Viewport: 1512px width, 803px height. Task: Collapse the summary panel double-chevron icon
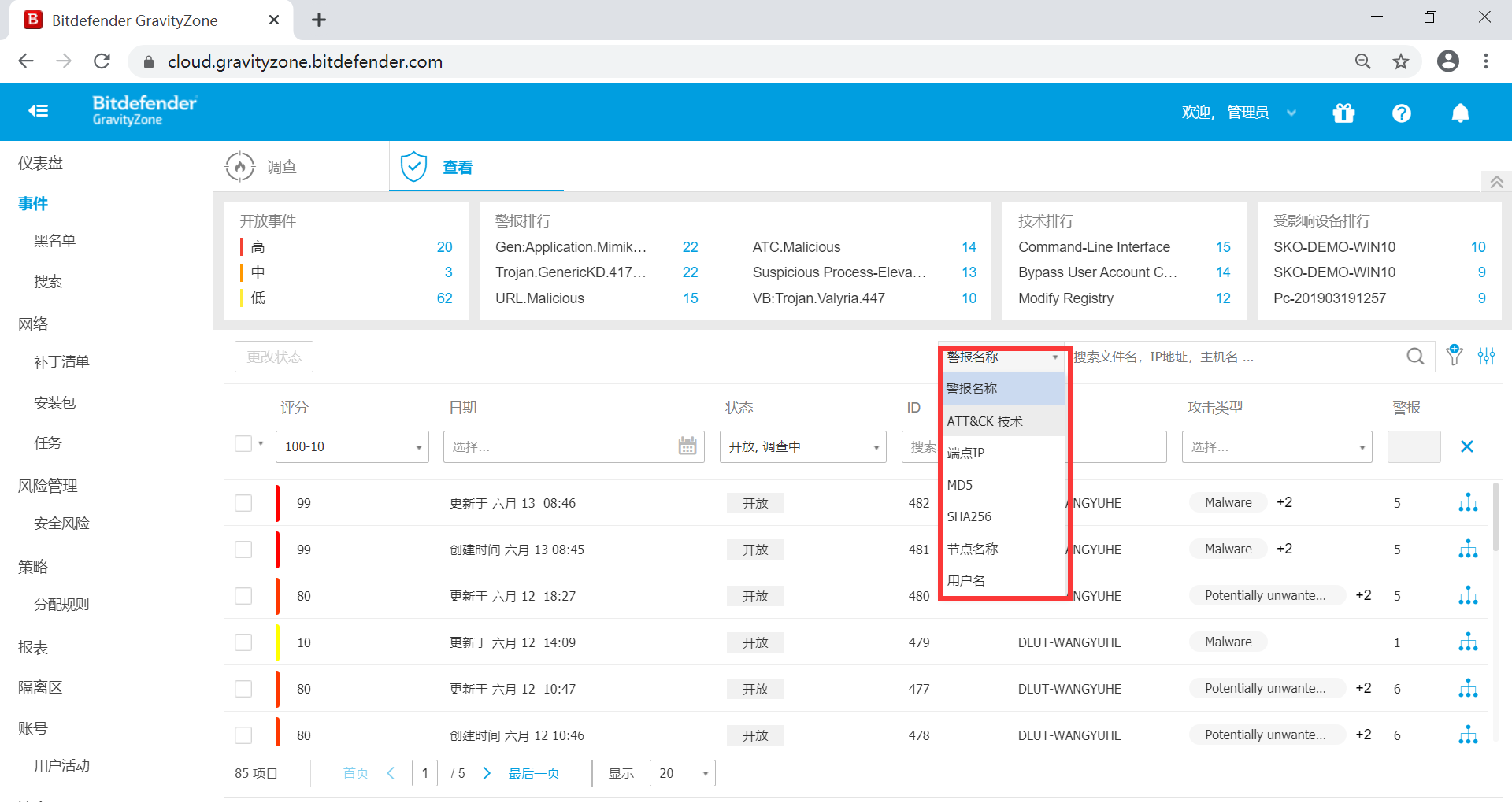[1496, 182]
